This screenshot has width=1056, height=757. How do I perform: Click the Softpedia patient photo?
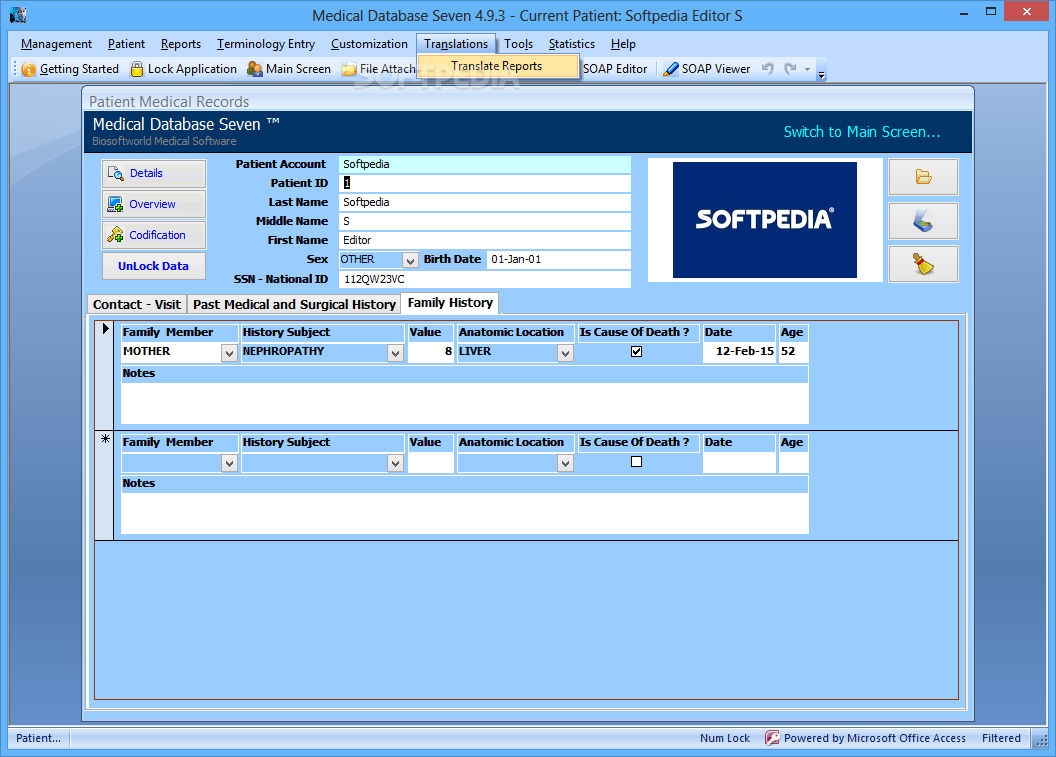(764, 220)
